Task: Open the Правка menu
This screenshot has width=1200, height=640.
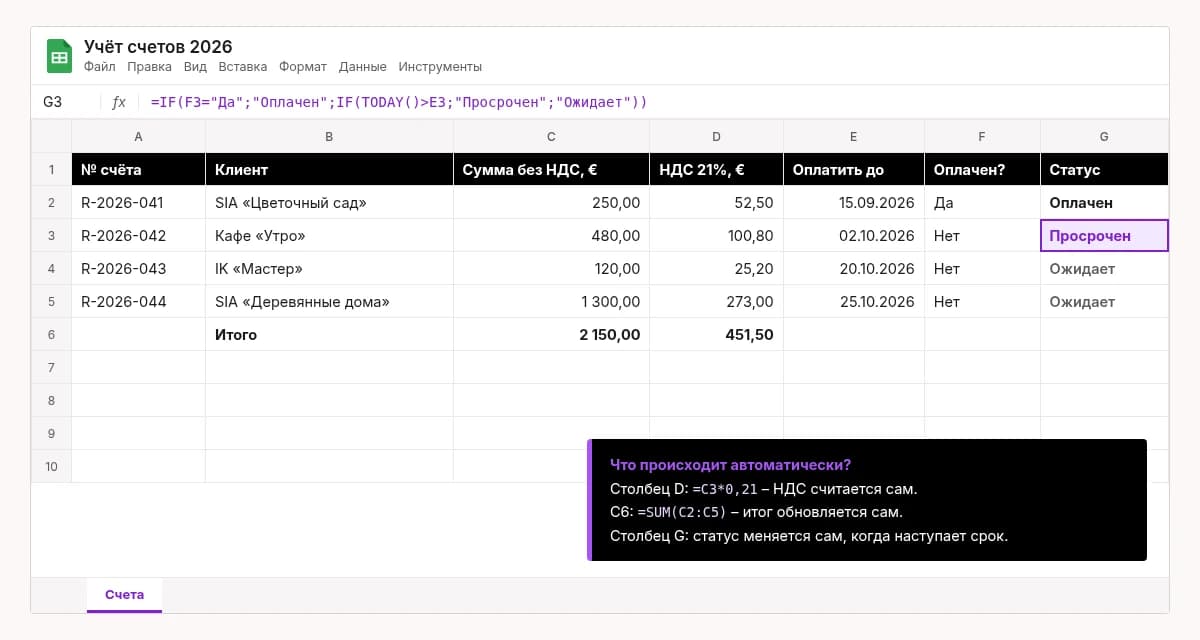Action: pos(150,67)
